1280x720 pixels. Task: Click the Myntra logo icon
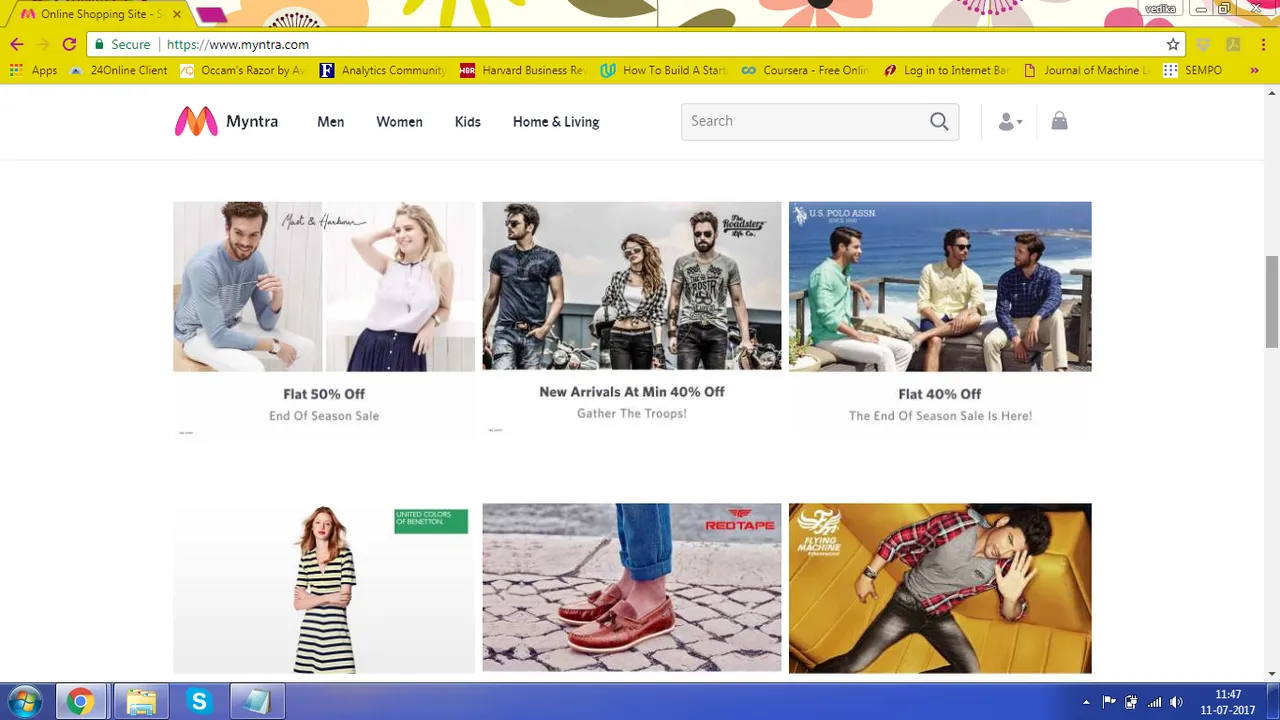196,121
